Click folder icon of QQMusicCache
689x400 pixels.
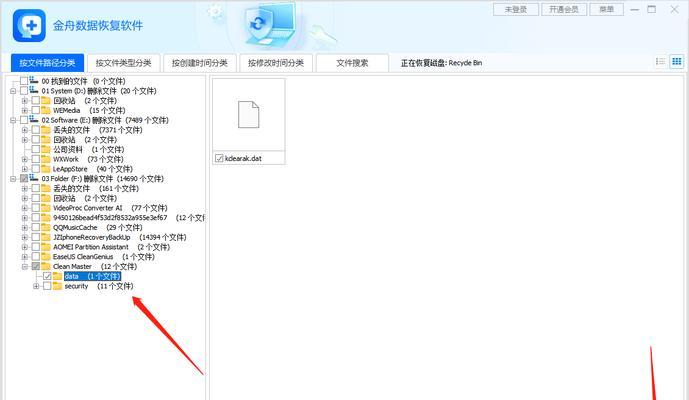tap(46, 227)
